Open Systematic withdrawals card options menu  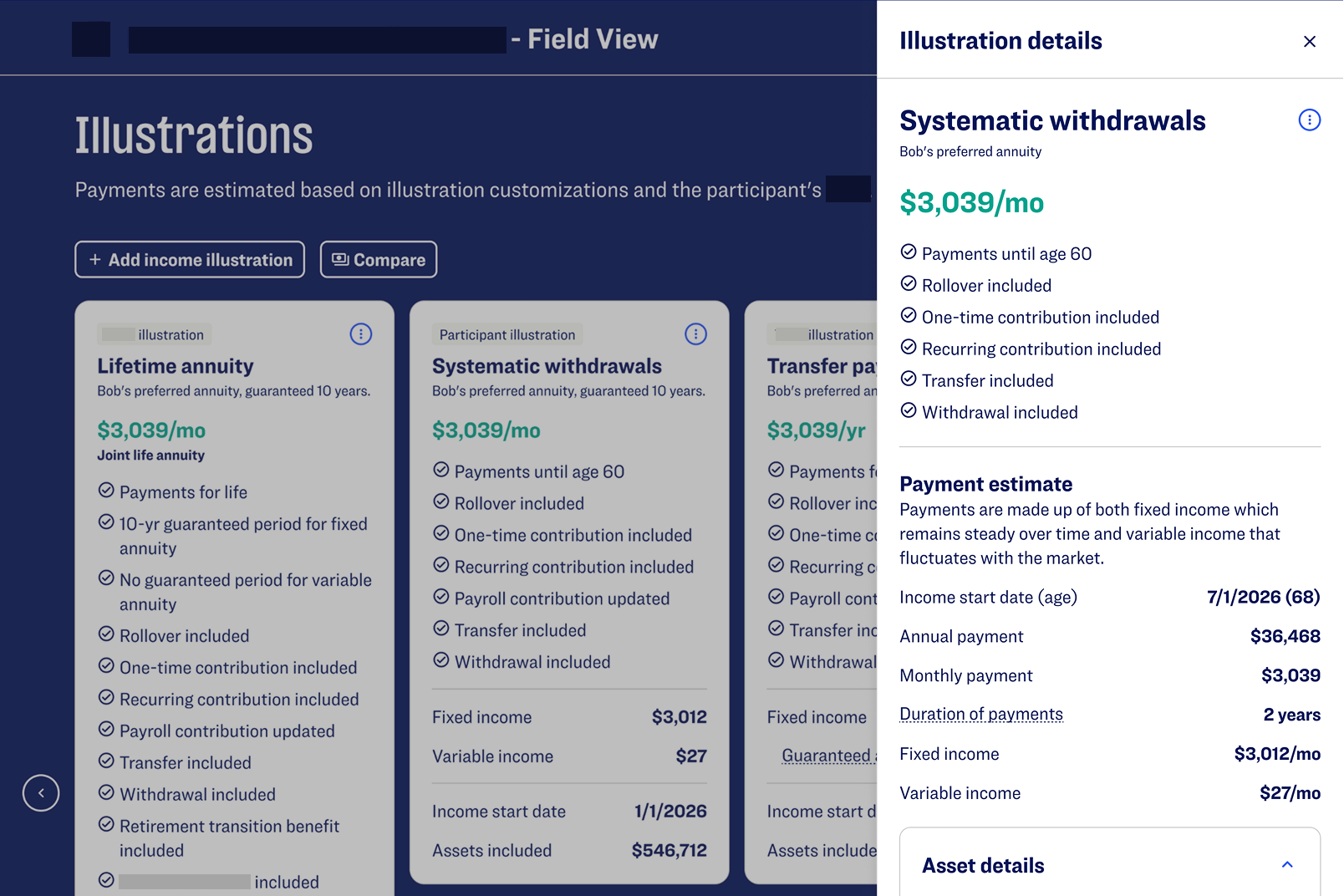tap(695, 334)
